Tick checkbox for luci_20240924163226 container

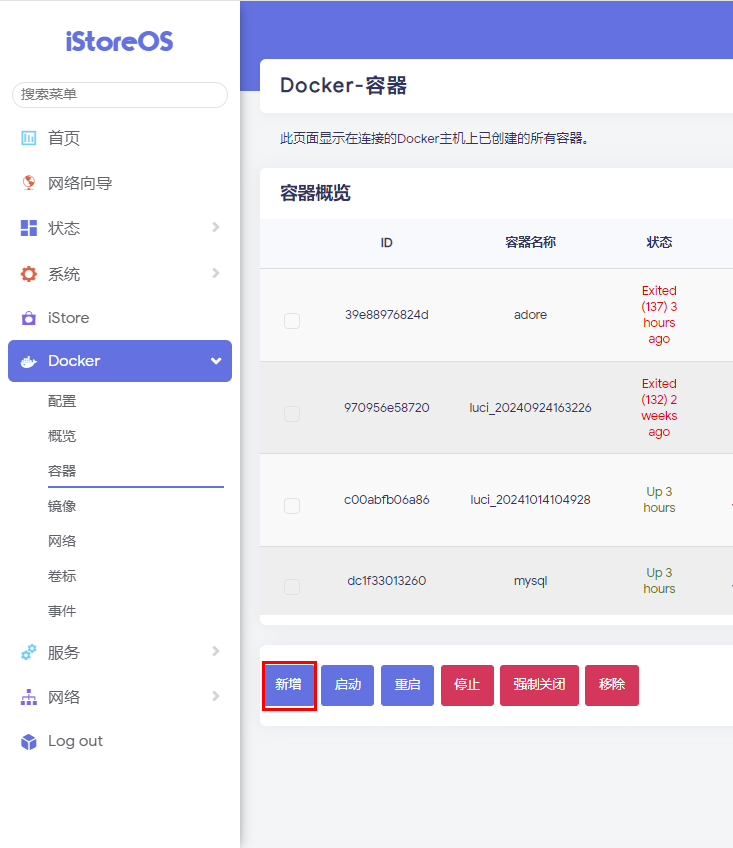(x=292, y=414)
